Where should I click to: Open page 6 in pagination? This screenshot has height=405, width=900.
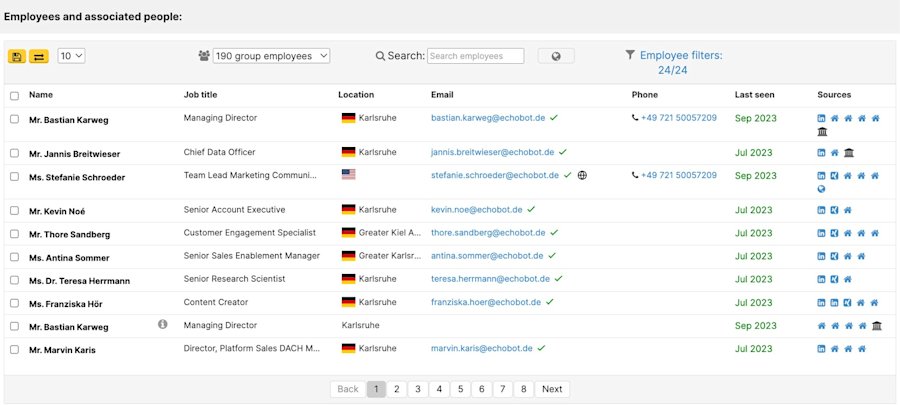click(x=481, y=389)
